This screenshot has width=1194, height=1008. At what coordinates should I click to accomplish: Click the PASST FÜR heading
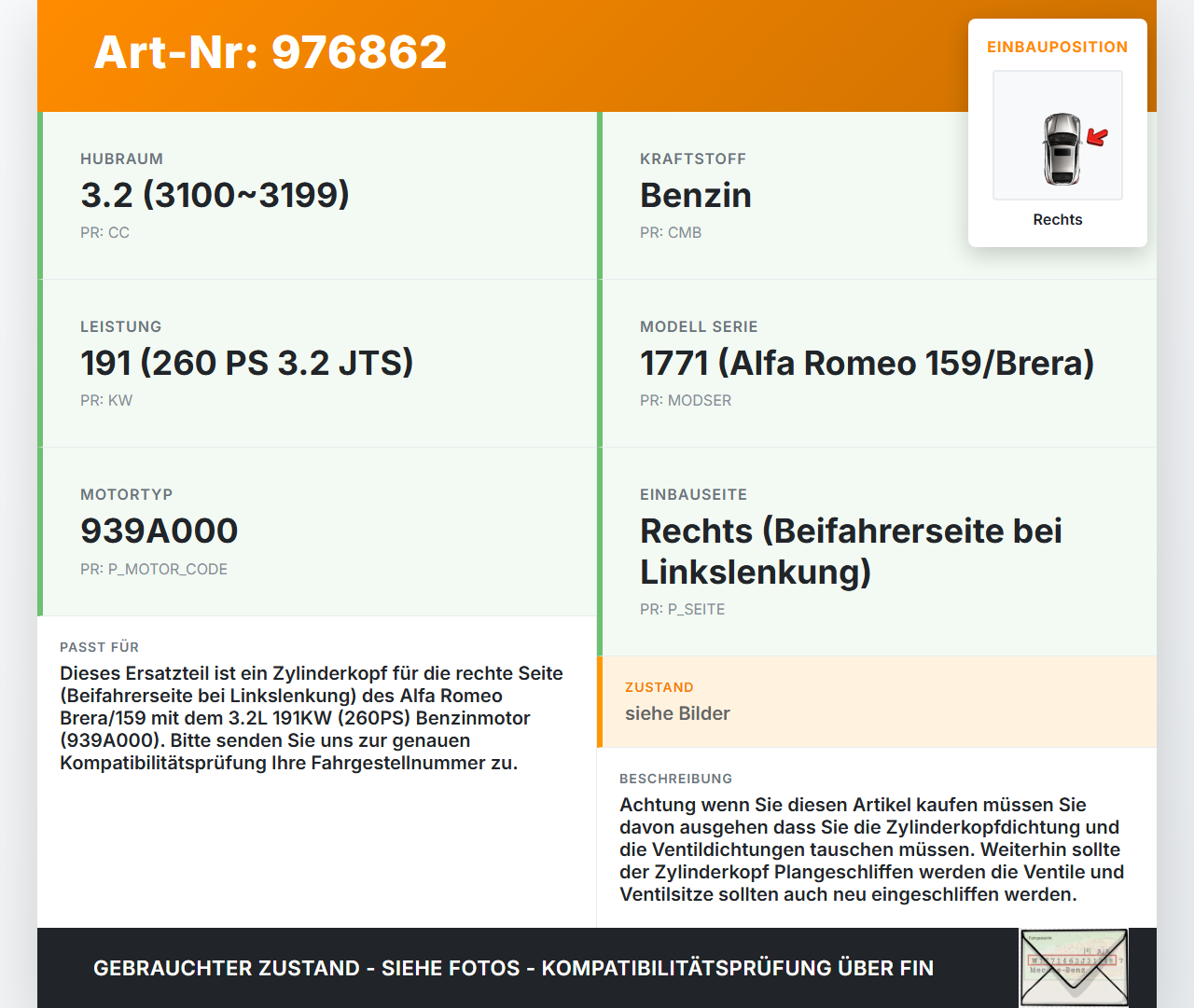tap(99, 647)
